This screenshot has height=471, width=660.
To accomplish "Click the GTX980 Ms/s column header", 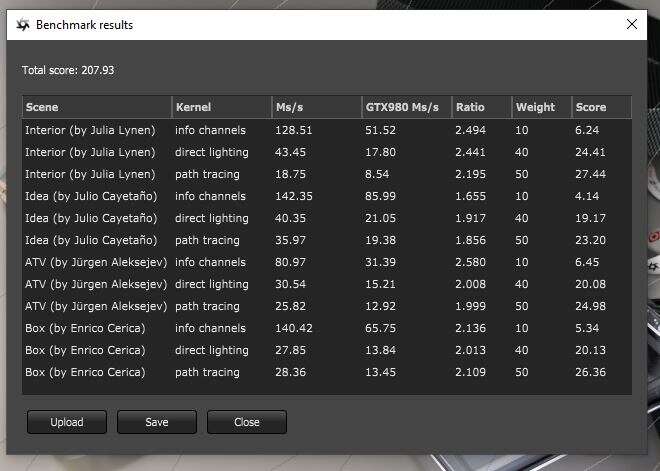I will (x=407, y=107).
